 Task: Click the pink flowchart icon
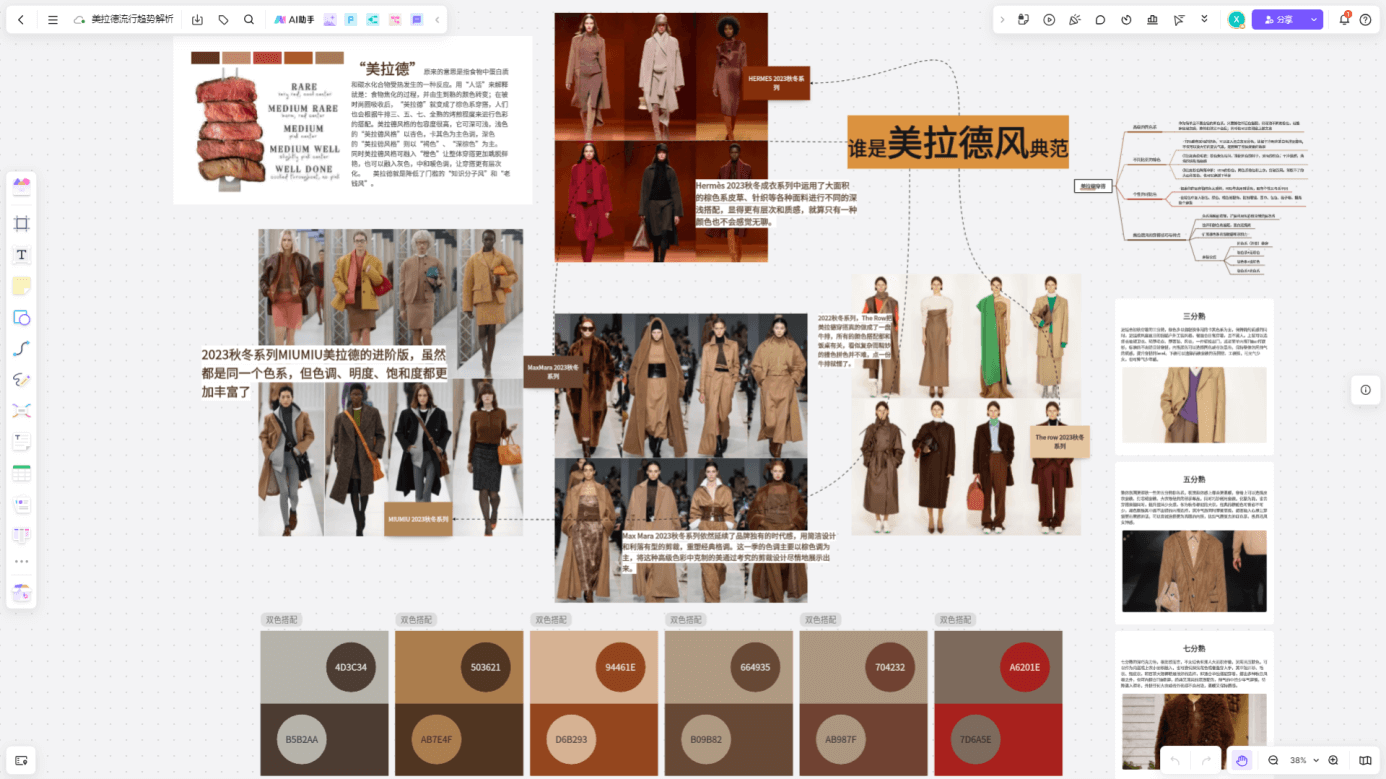pos(395,20)
